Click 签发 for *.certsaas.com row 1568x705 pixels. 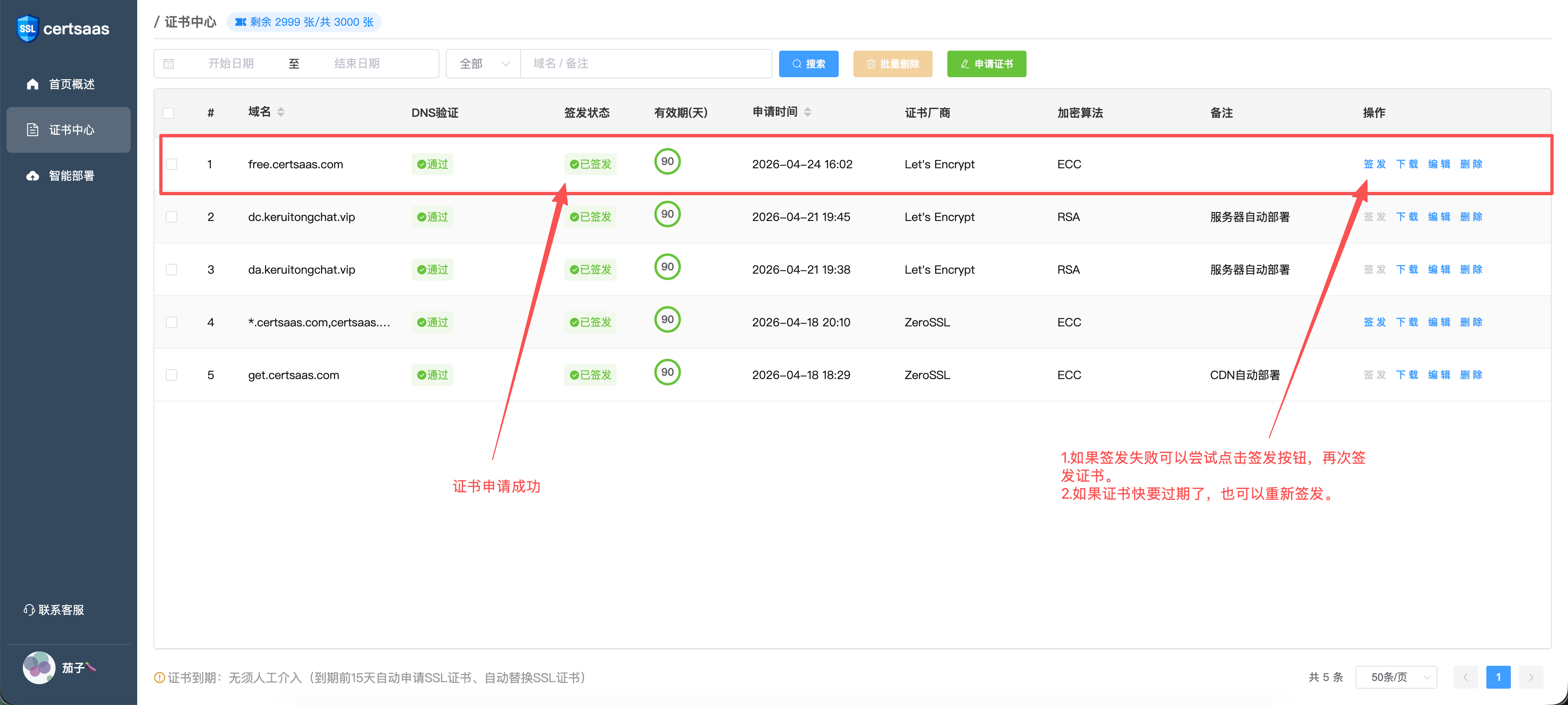[1374, 322]
